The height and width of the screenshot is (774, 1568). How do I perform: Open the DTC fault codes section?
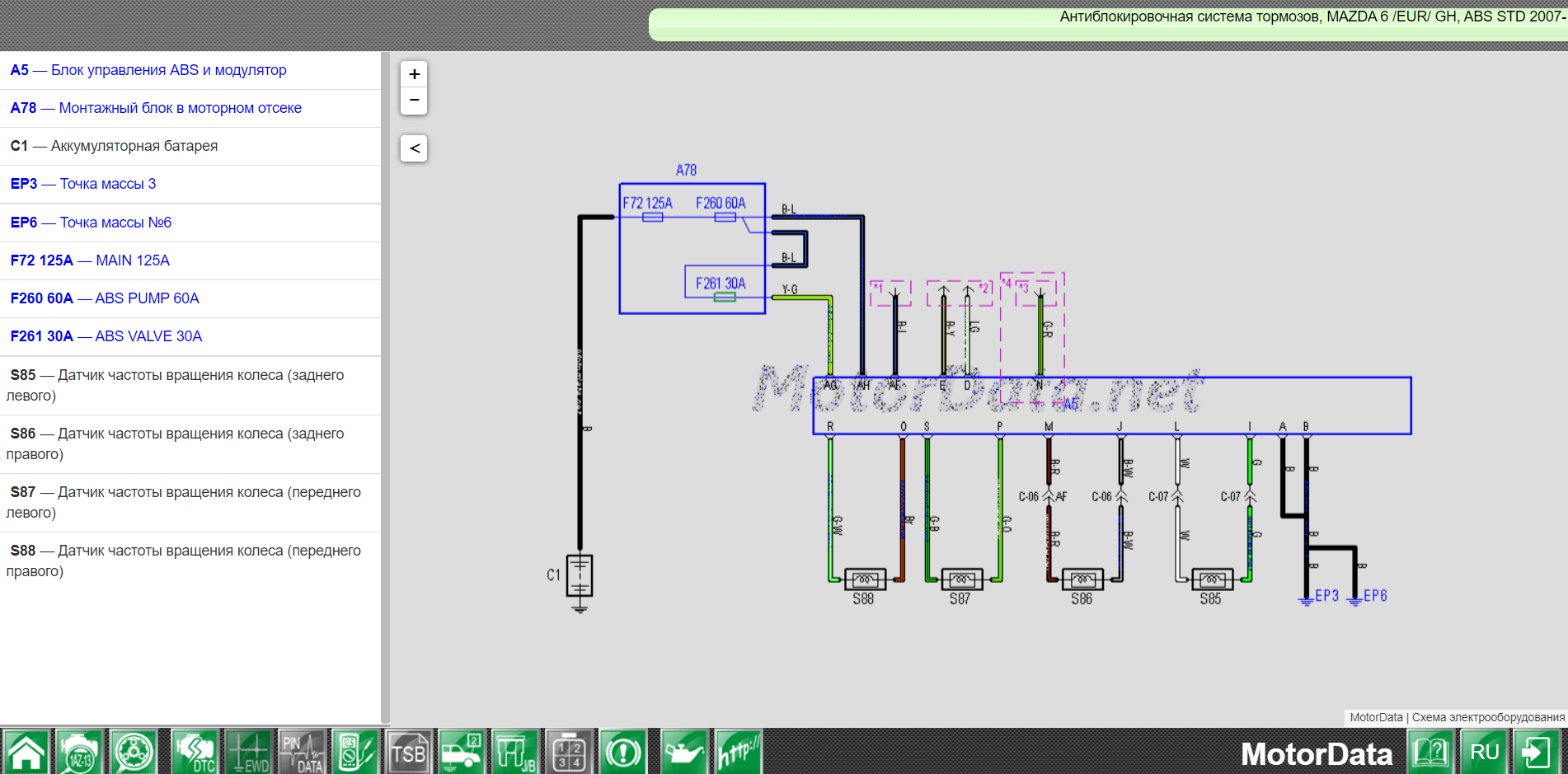click(x=195, y=752)
